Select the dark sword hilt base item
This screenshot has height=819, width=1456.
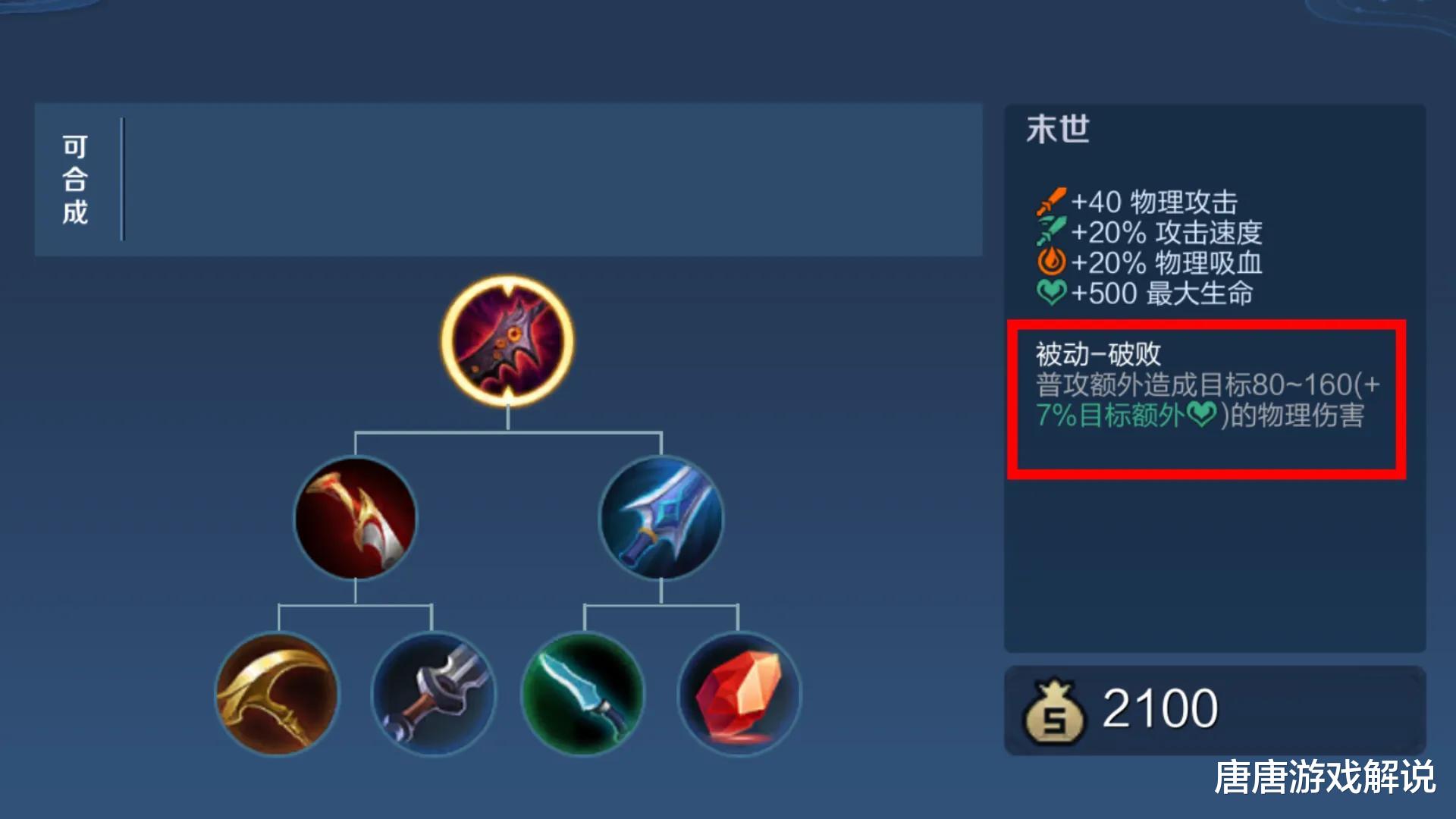click(x=433, y=694)
